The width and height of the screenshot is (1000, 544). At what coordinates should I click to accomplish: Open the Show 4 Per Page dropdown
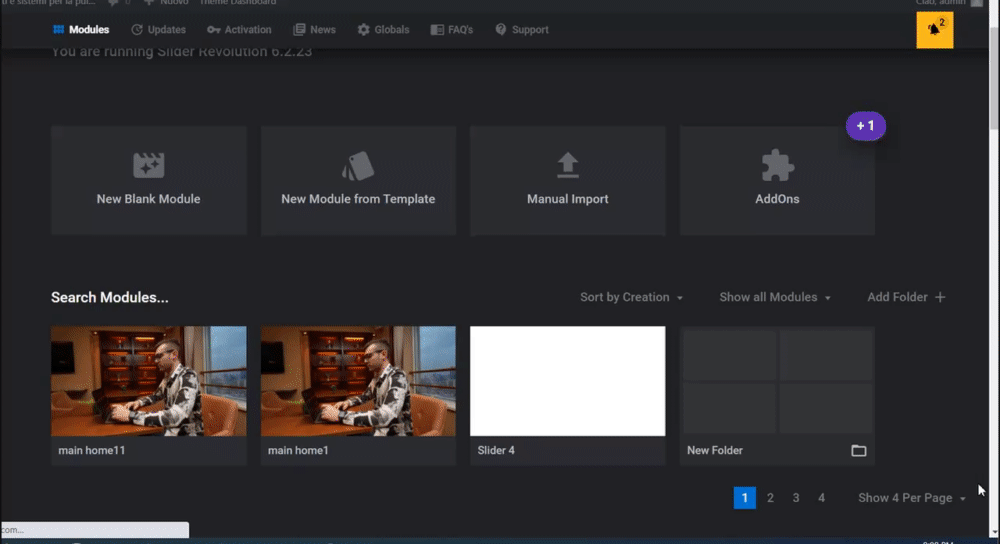coord(912,497)
